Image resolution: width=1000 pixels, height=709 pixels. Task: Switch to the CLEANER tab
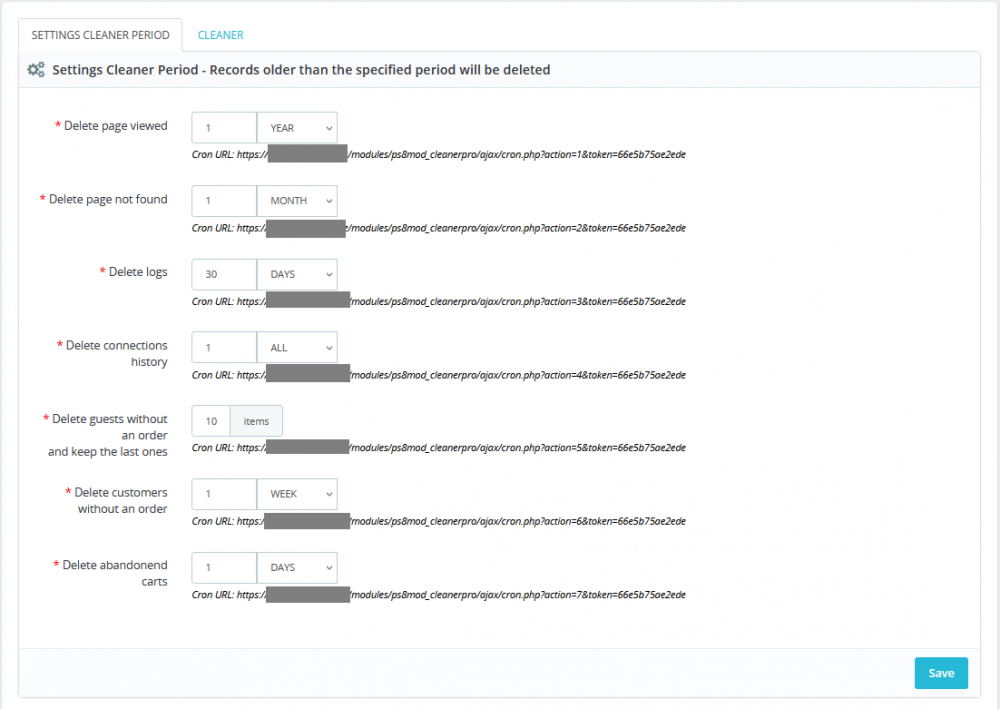coord(220,34)
